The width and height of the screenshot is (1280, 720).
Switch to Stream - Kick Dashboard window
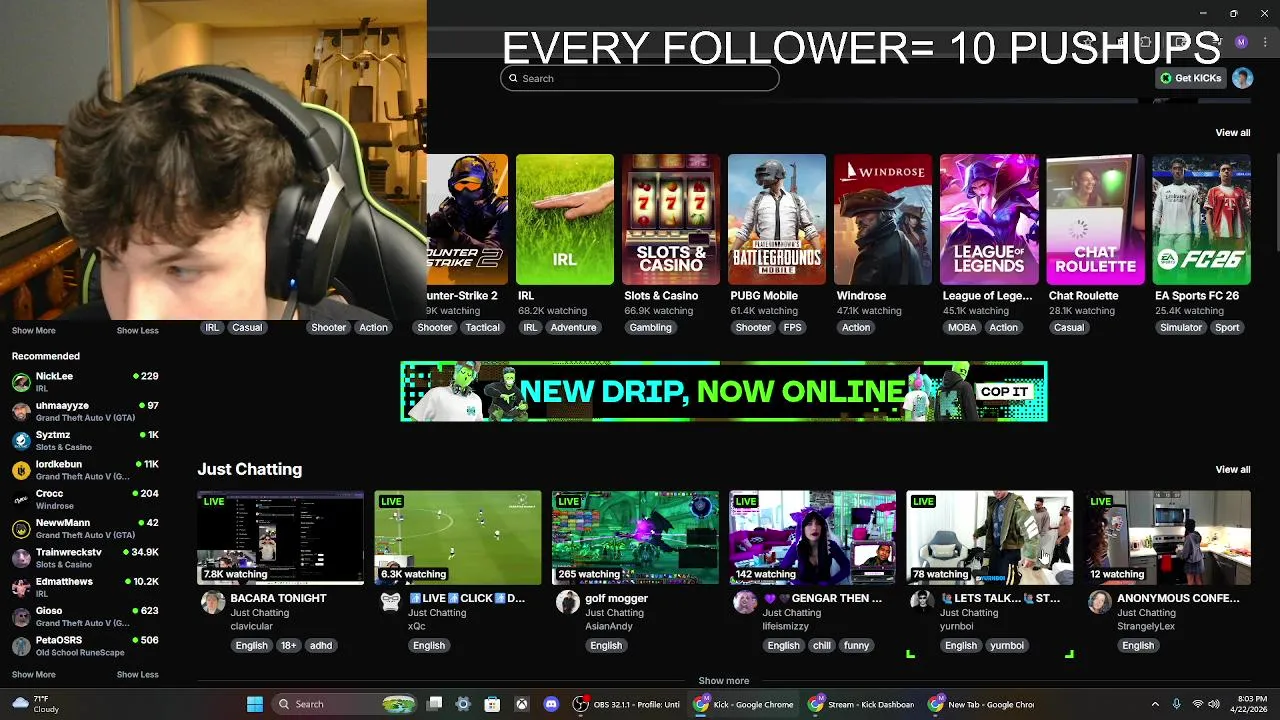[x=861, y=704]
